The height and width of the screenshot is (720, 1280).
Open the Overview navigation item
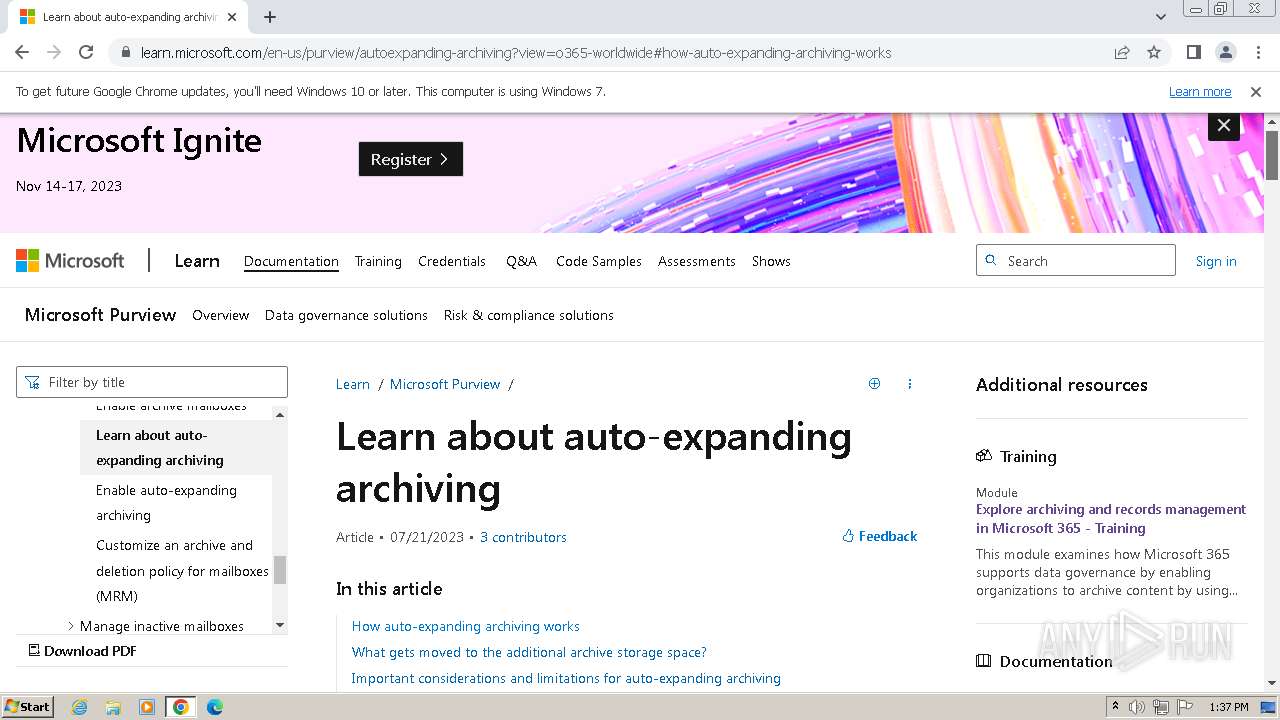pos(221,315)
